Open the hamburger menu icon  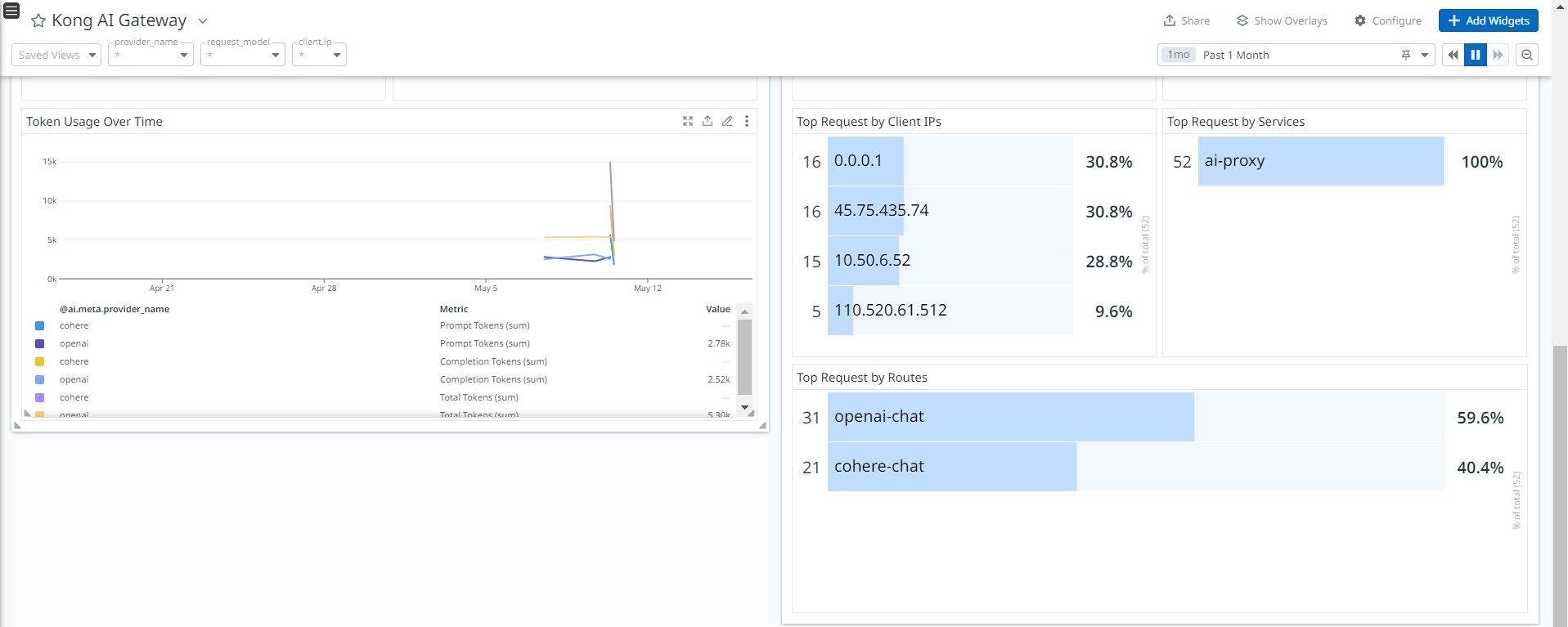tap(11, 11)
